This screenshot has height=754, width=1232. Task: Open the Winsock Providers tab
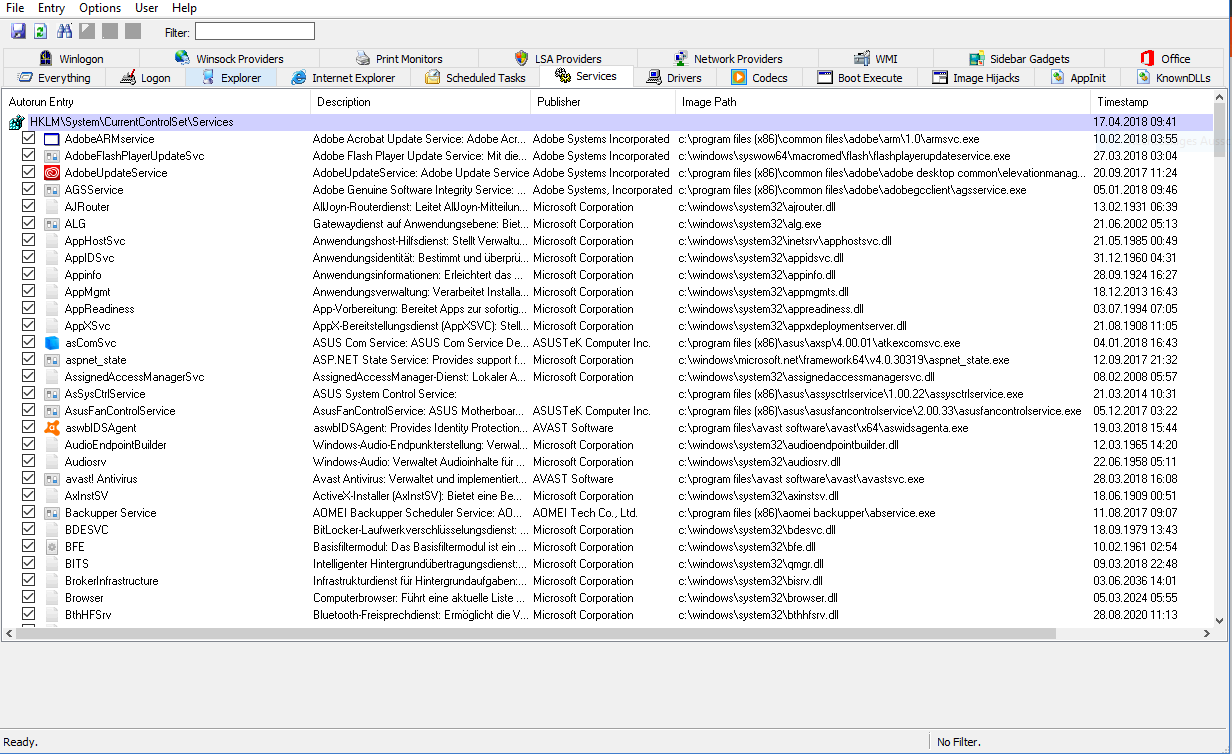pos(228,59)
